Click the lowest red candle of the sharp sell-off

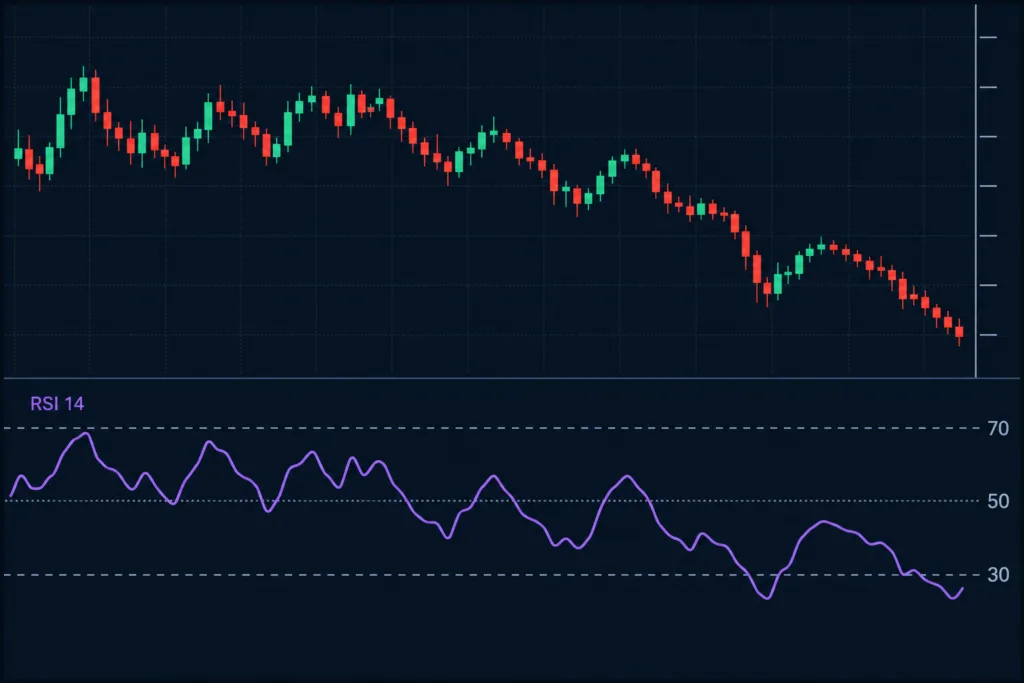[767, 289]
